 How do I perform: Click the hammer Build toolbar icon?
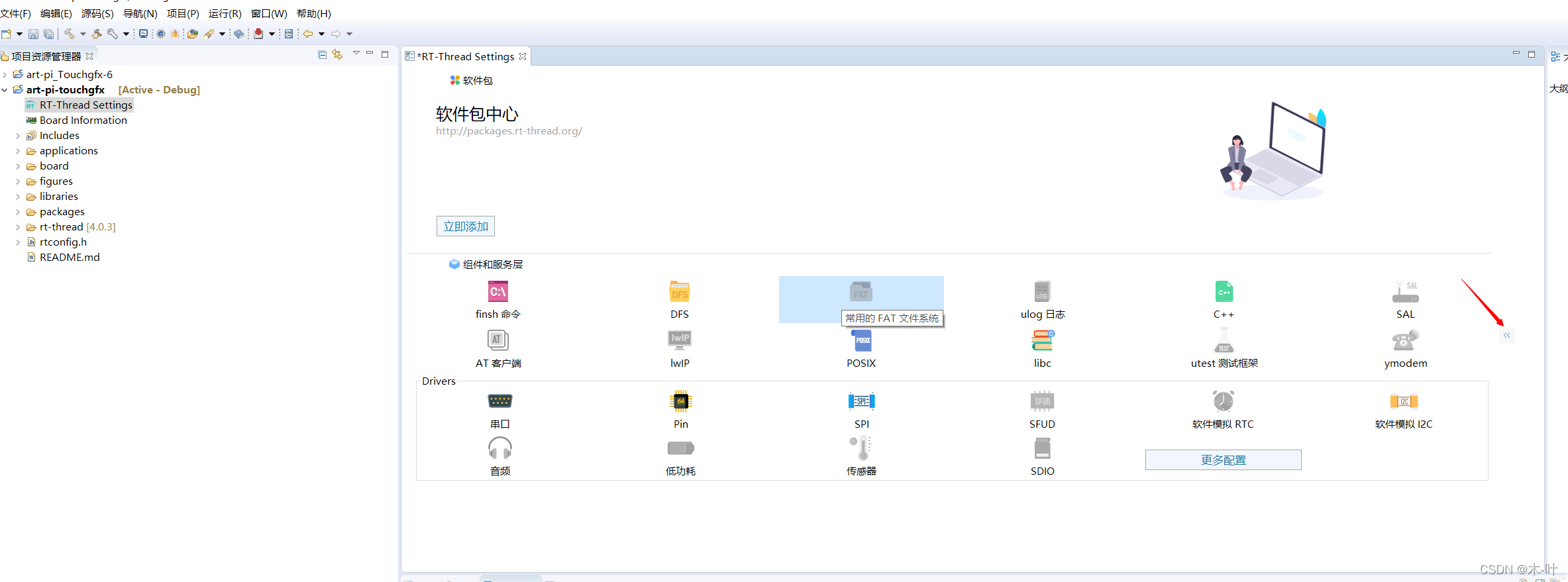69,34
